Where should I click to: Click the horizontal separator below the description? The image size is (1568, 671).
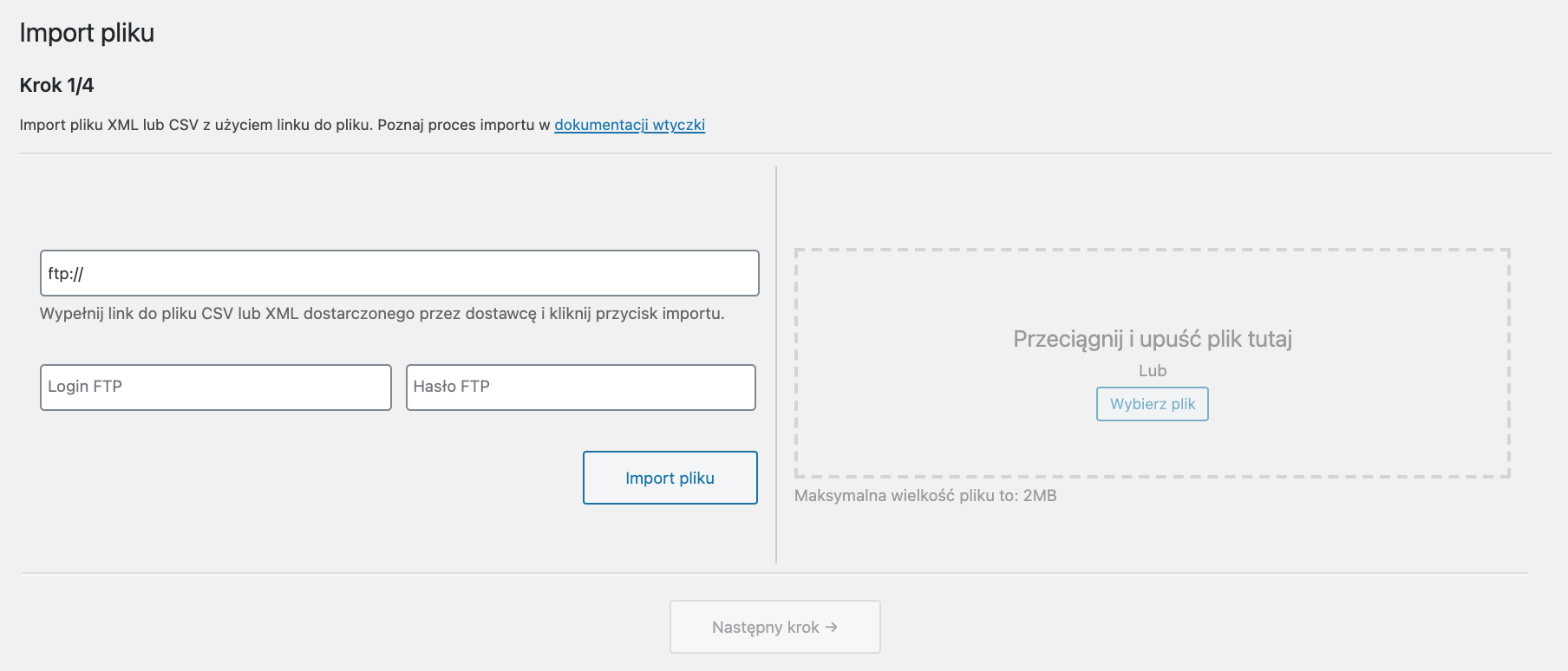tap(785, 153)
